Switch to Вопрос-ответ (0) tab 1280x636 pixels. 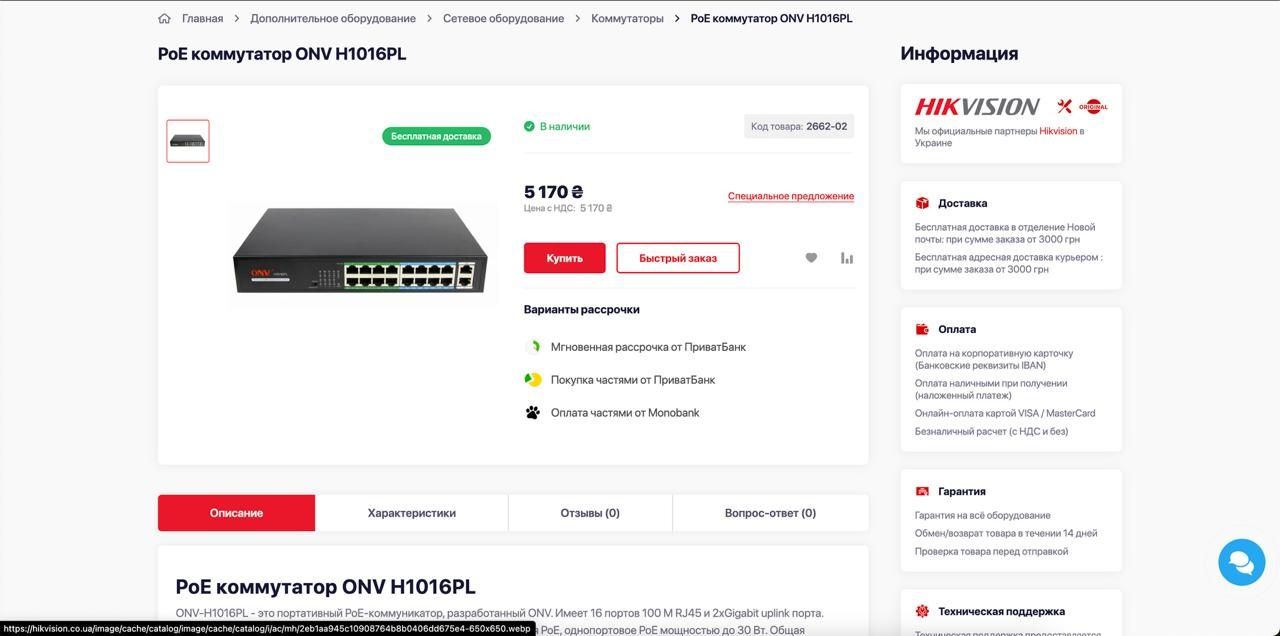click(770, 513)
